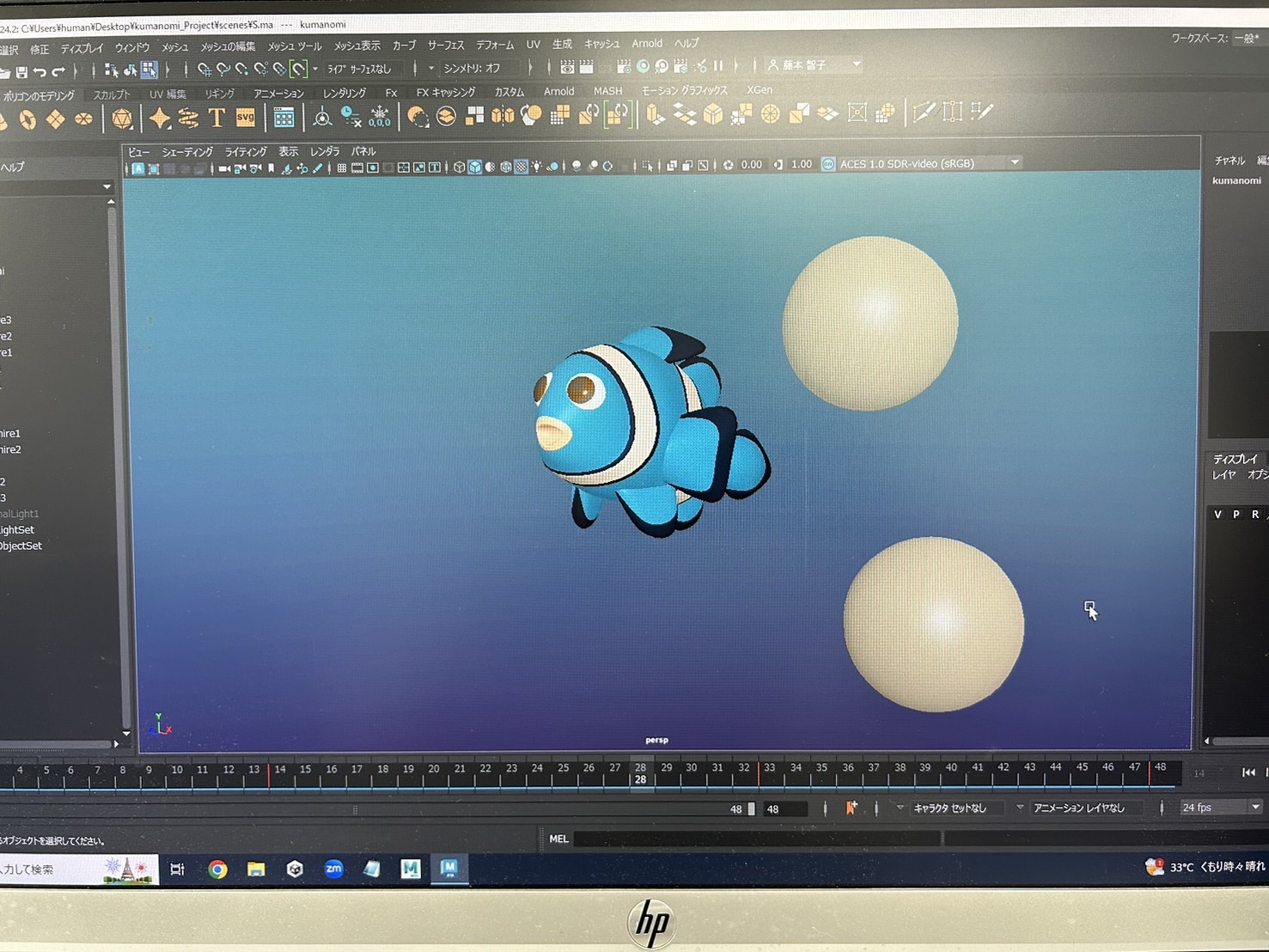Click the polygon disc shelf icon
This screenshot has height=952, width=1269.
(x=83, y=119)
